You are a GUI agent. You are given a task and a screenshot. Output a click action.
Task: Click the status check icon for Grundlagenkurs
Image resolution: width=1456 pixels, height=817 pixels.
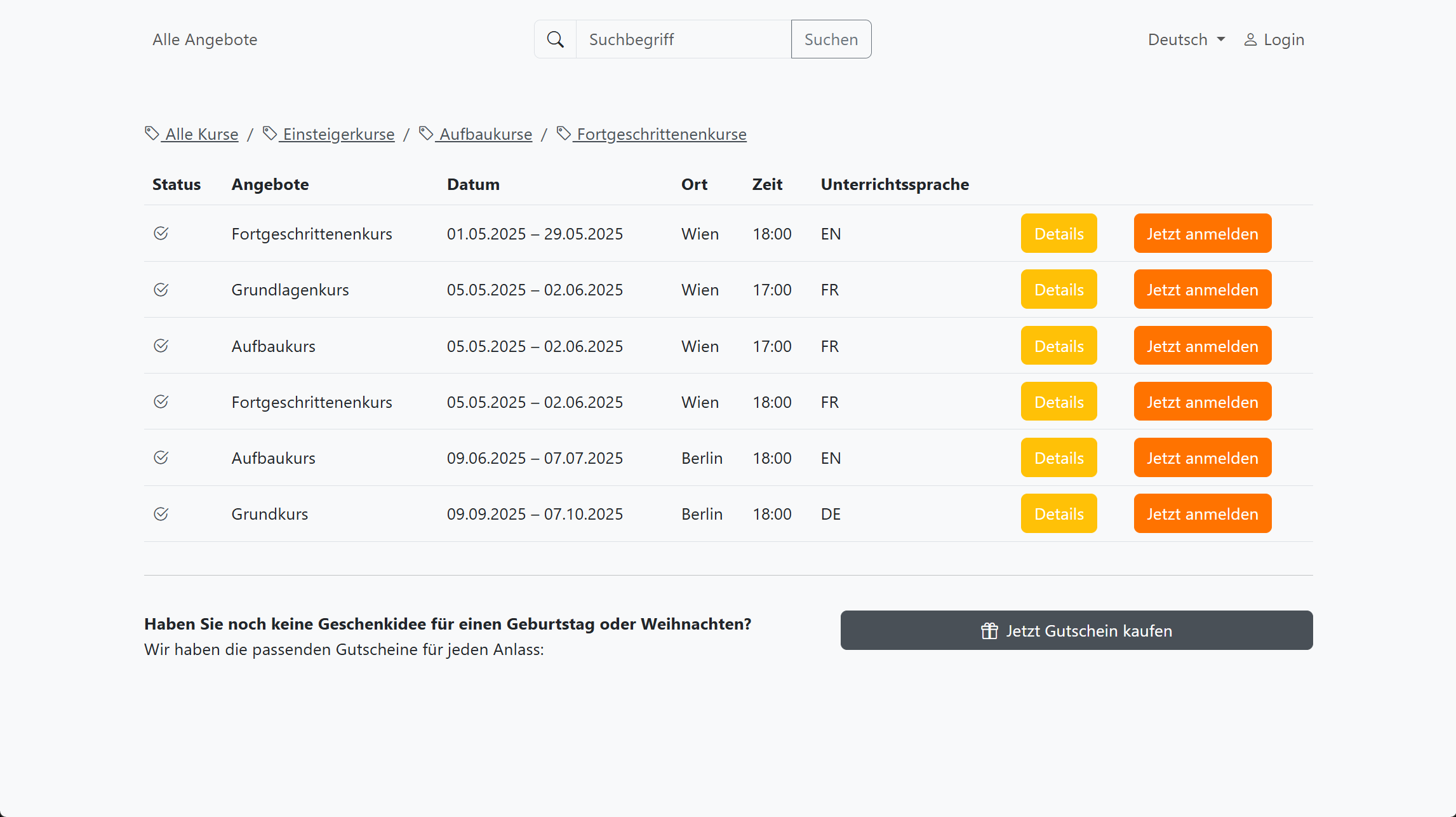point(161,290)
